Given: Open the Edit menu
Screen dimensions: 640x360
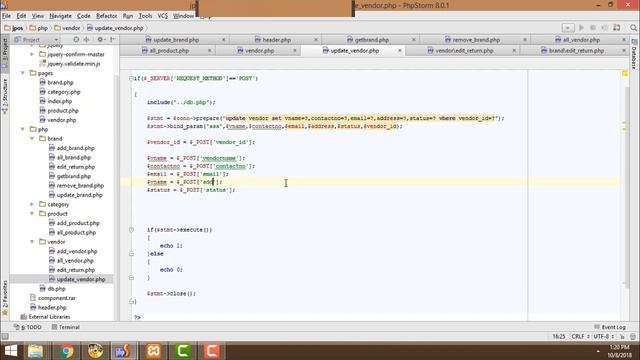Looking at the screenshot, I should pyautogui.click(x=21, y=16).
